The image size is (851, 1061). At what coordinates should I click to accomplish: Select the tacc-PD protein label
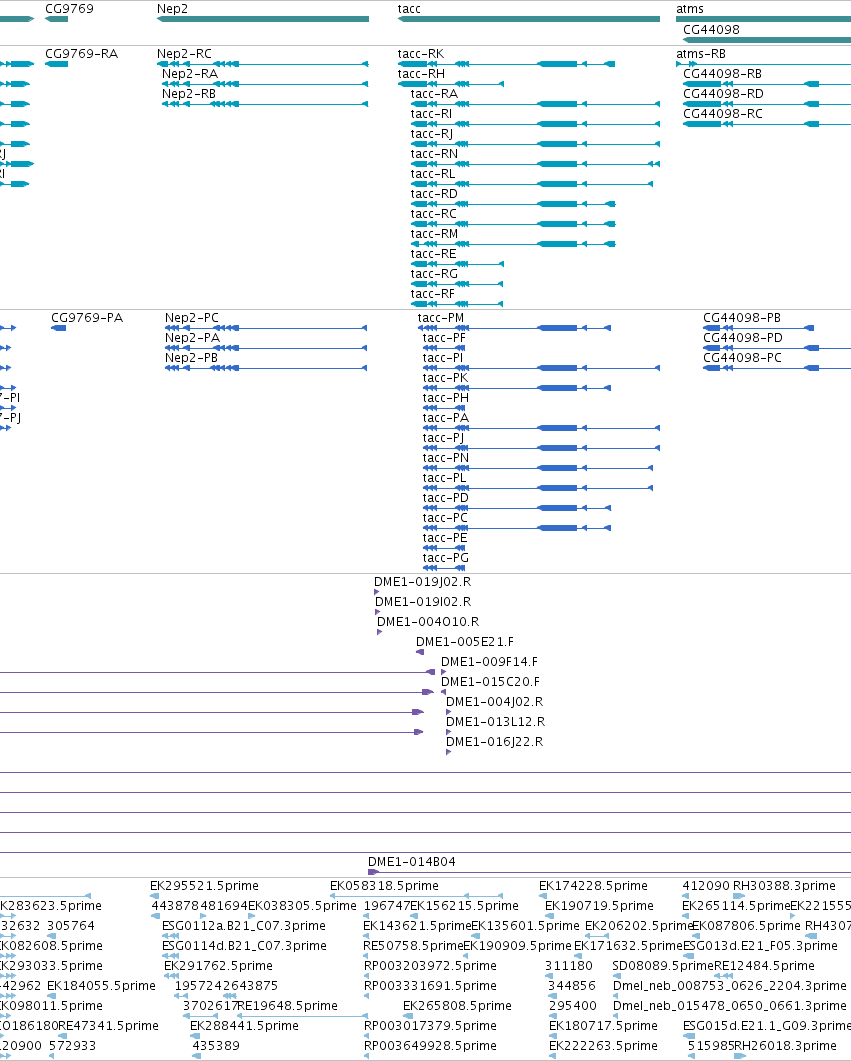[446, 497]
